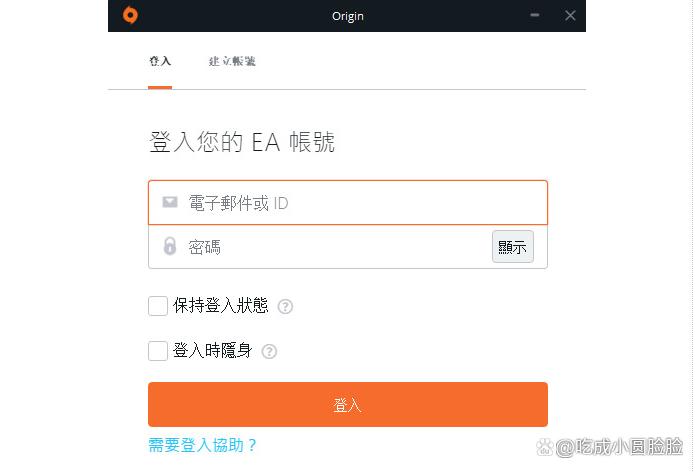The image size is (697, 472).
Task: Click the 登入您的 EA 帳號 heading
Action: [242, 142]
